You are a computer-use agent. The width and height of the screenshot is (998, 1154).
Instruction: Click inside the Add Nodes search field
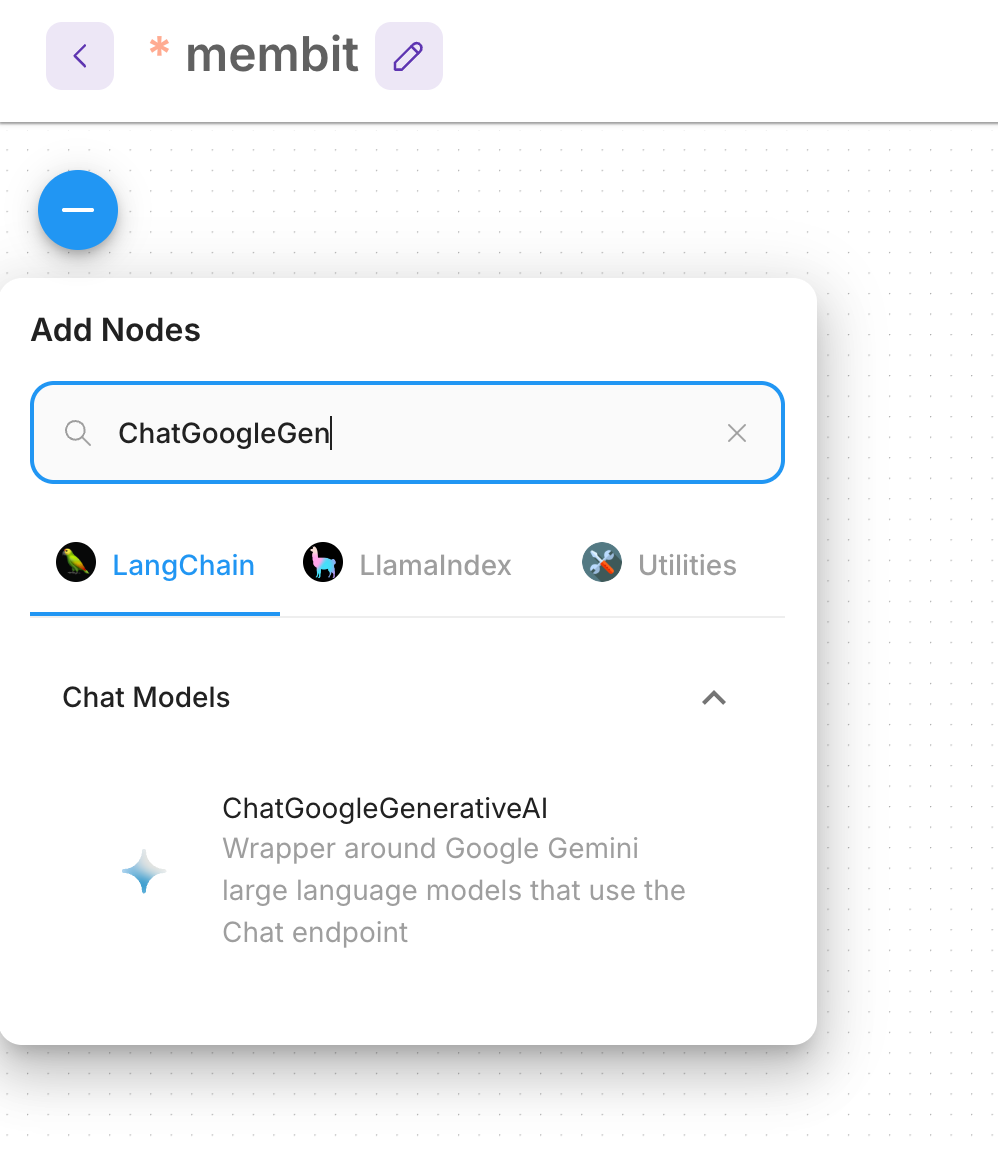click(x=400, y=433)
